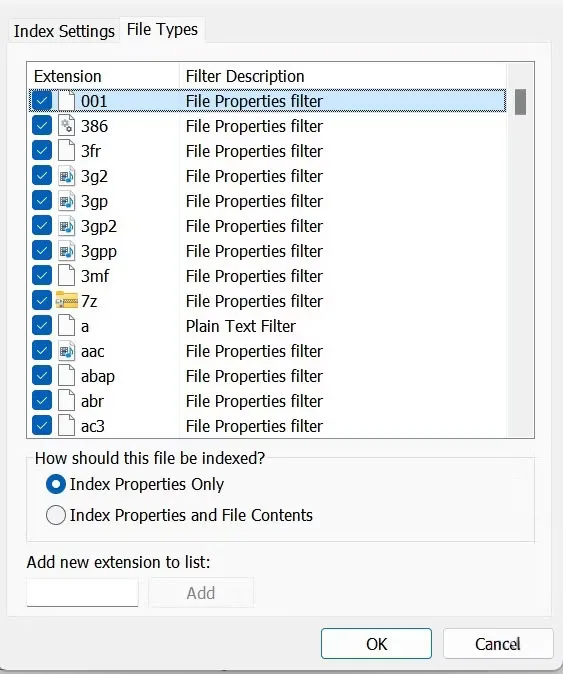563x674 pixels.
Task: Select the aac audio file icon
Action: 66,351
